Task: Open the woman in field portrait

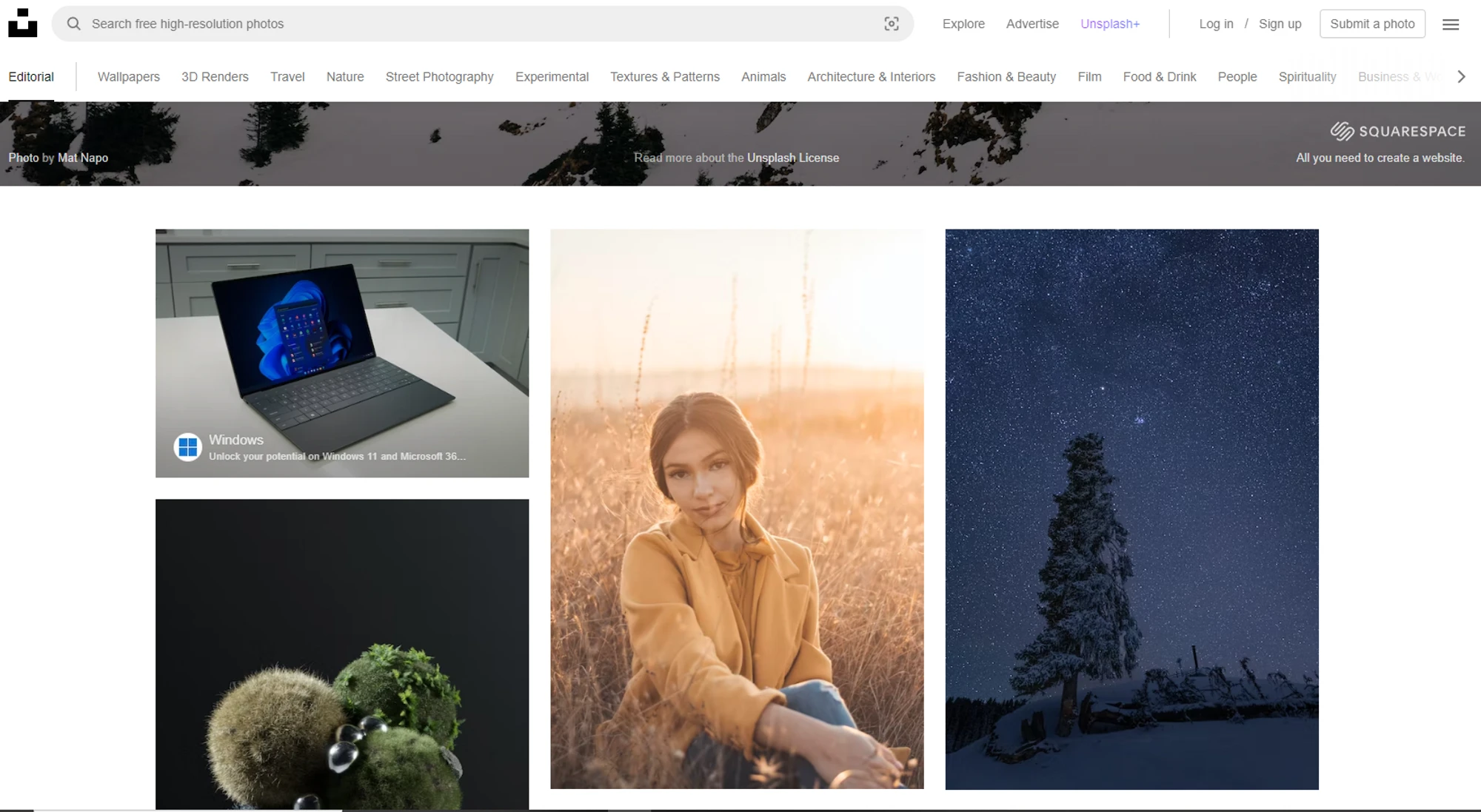Action: [x=737, y=509]
